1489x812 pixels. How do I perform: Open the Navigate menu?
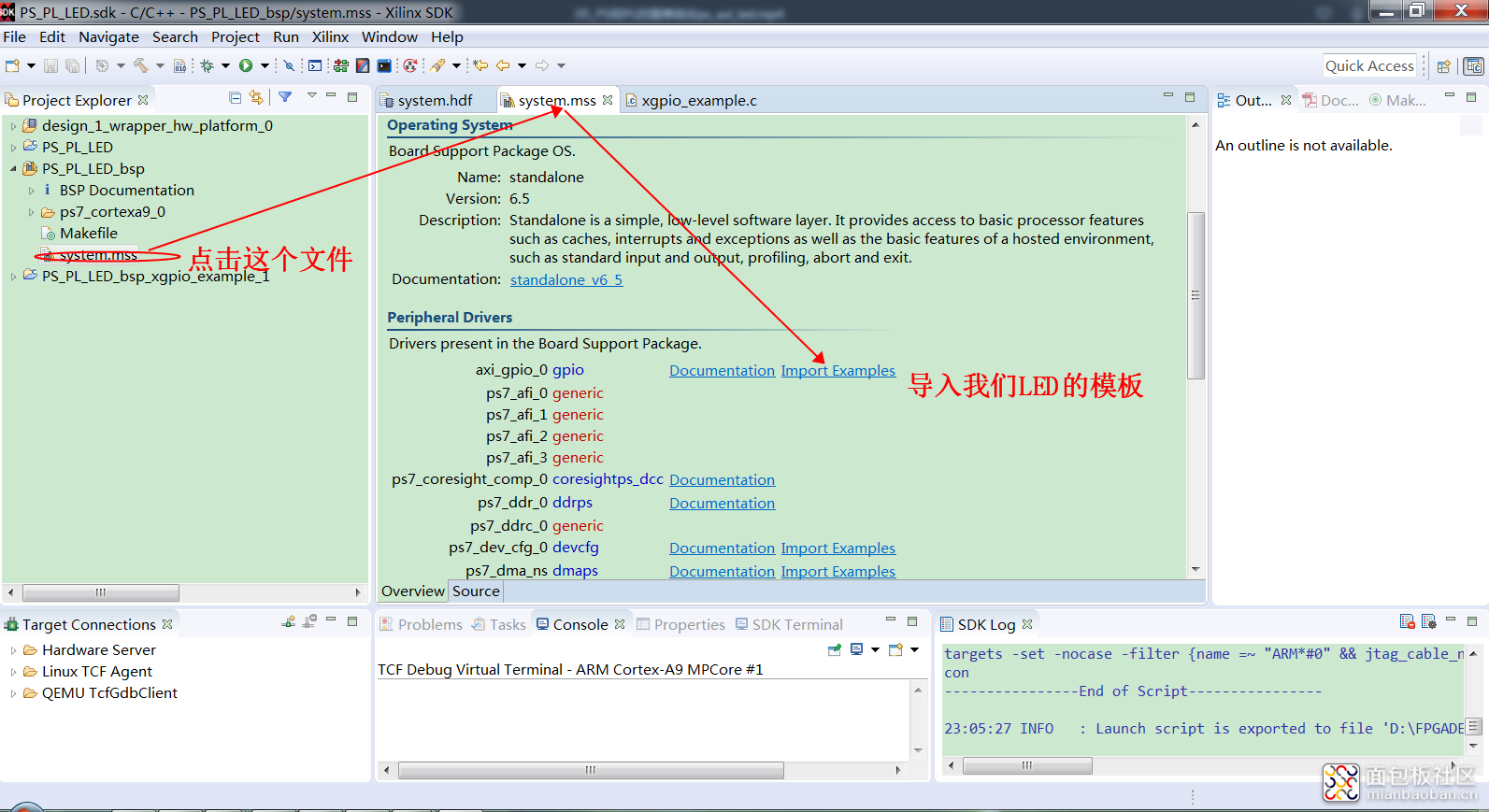point(108,37)
